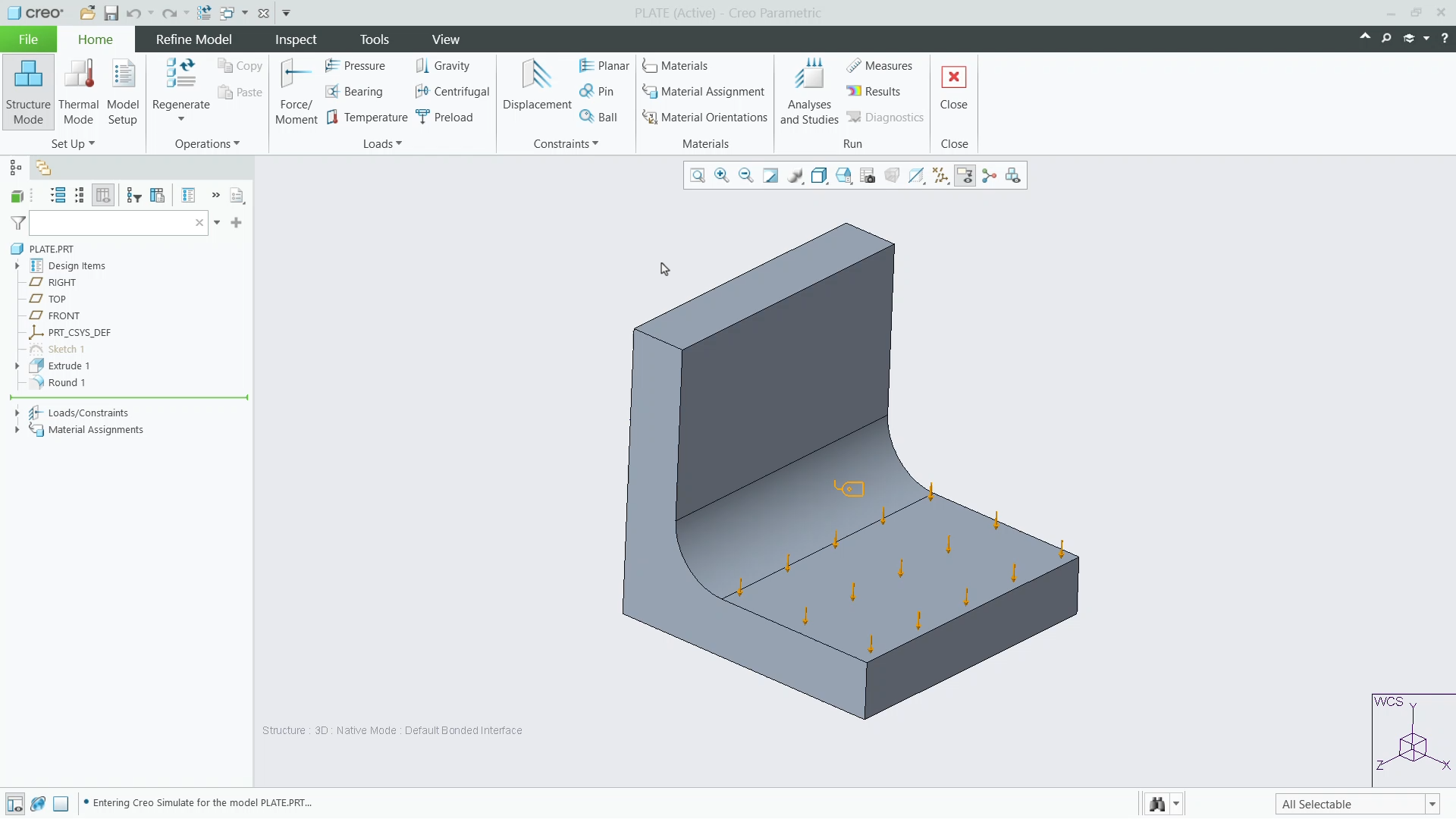Screen dimensions: 1456x819
Task: Click the Measures button
Action: (x=880, y=66)
